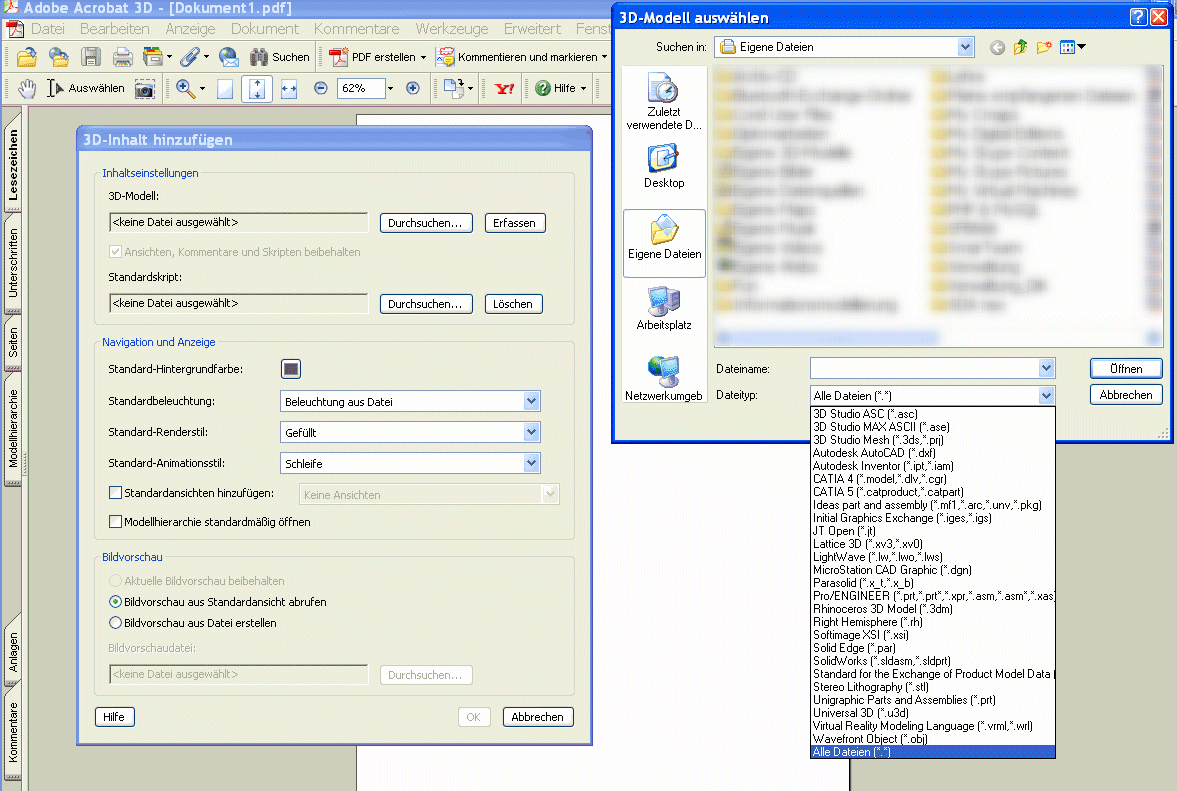1177x791 pixels.
Task: Select the Auswählen text cursor tool
Action: pyautogui.click(x=86, y=89)
